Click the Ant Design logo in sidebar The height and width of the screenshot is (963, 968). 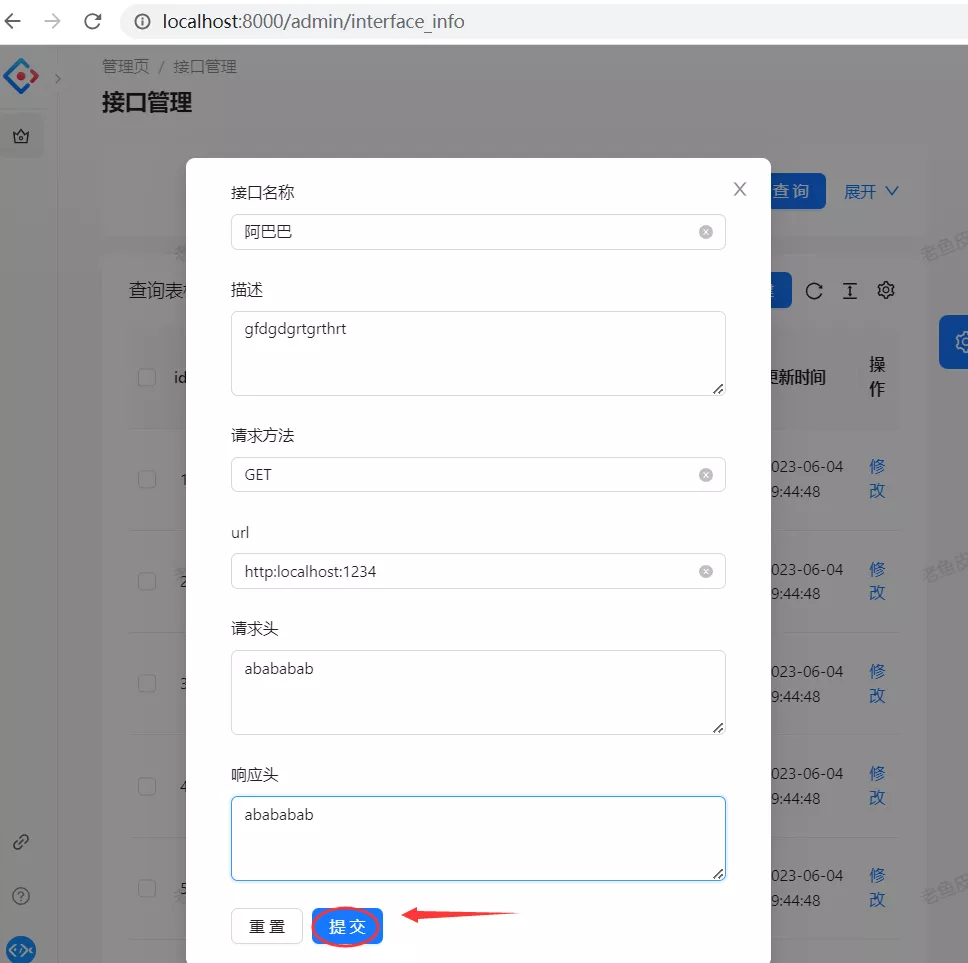pos(21,76)
